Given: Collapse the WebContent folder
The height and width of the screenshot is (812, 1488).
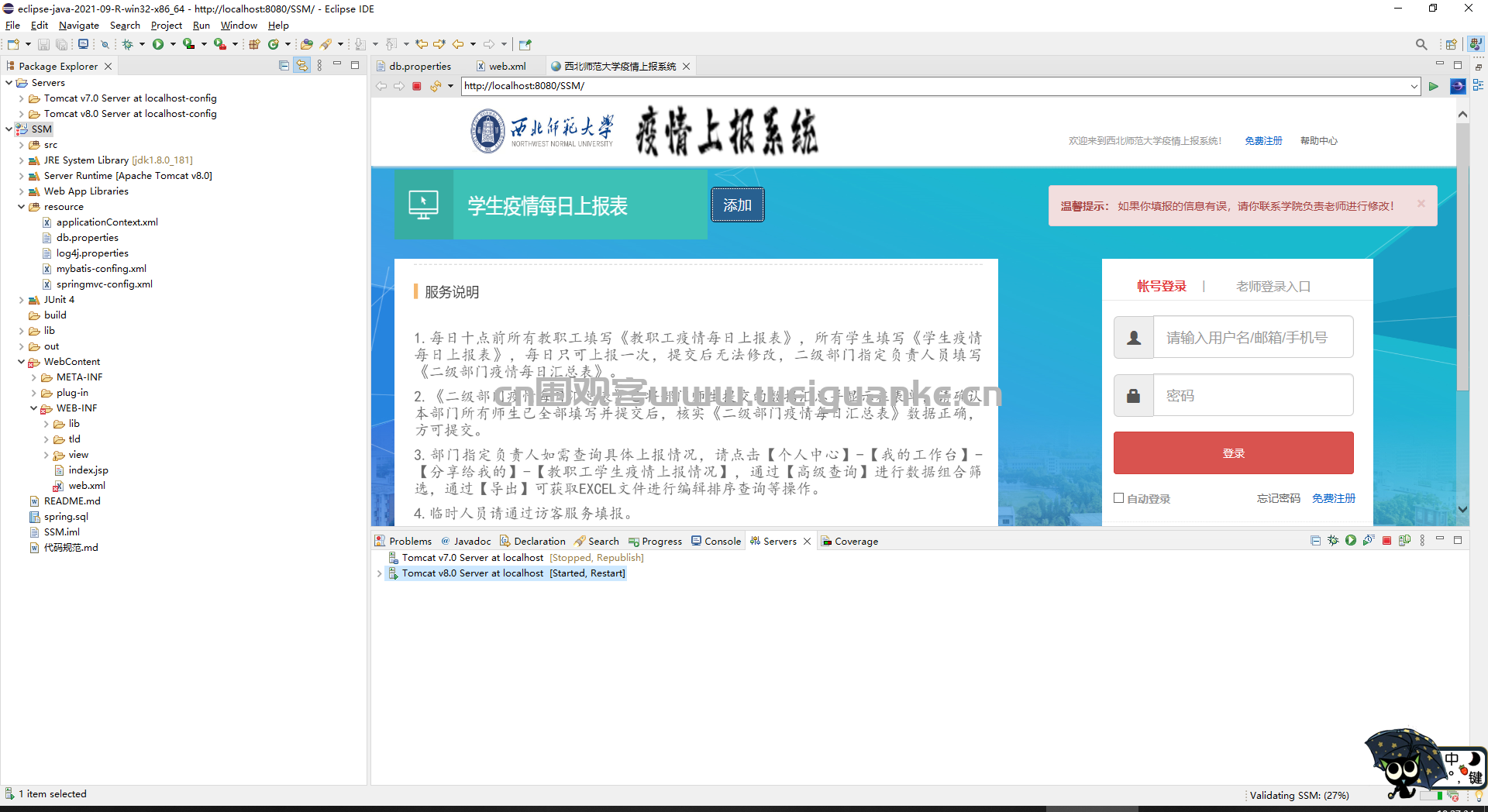Looking at the screenshot, I should coord(21,362).
